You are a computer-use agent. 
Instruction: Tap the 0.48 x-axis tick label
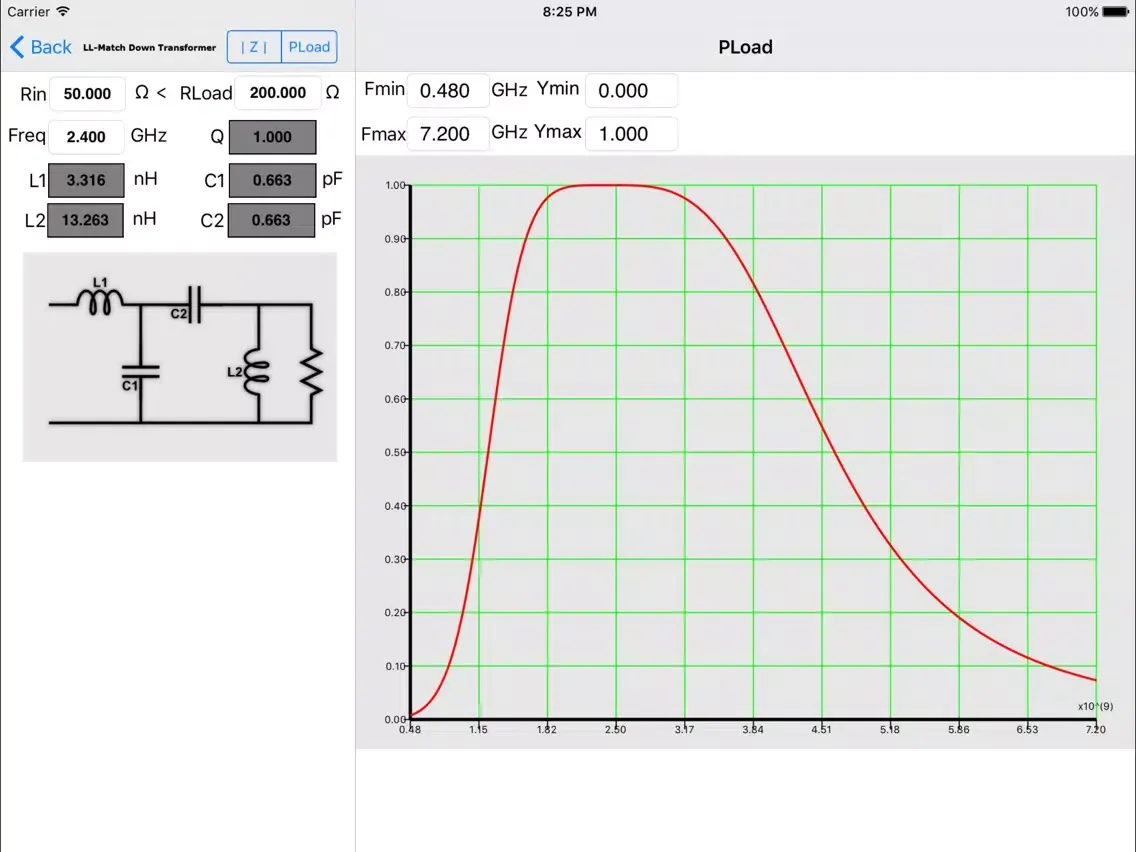(410, 730)
